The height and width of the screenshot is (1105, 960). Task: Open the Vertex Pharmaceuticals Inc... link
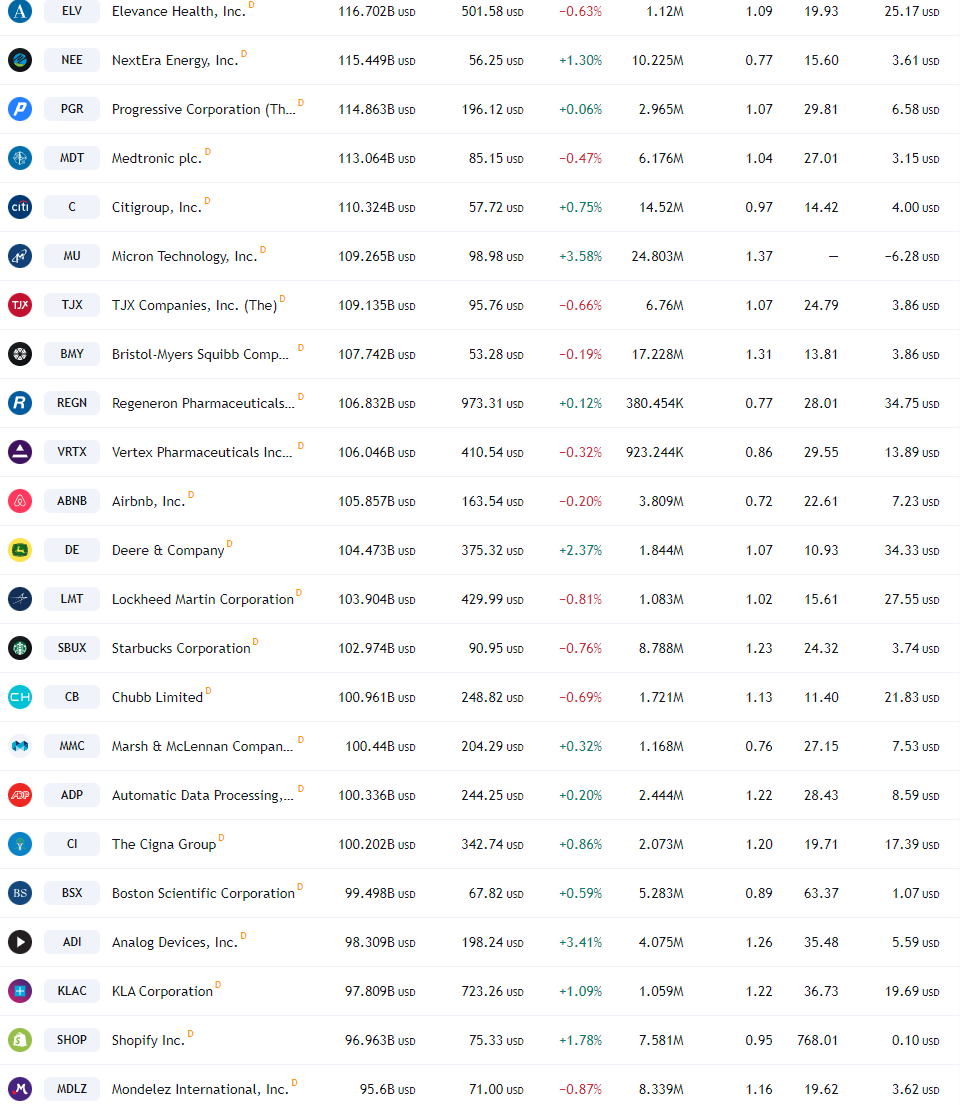202,452
